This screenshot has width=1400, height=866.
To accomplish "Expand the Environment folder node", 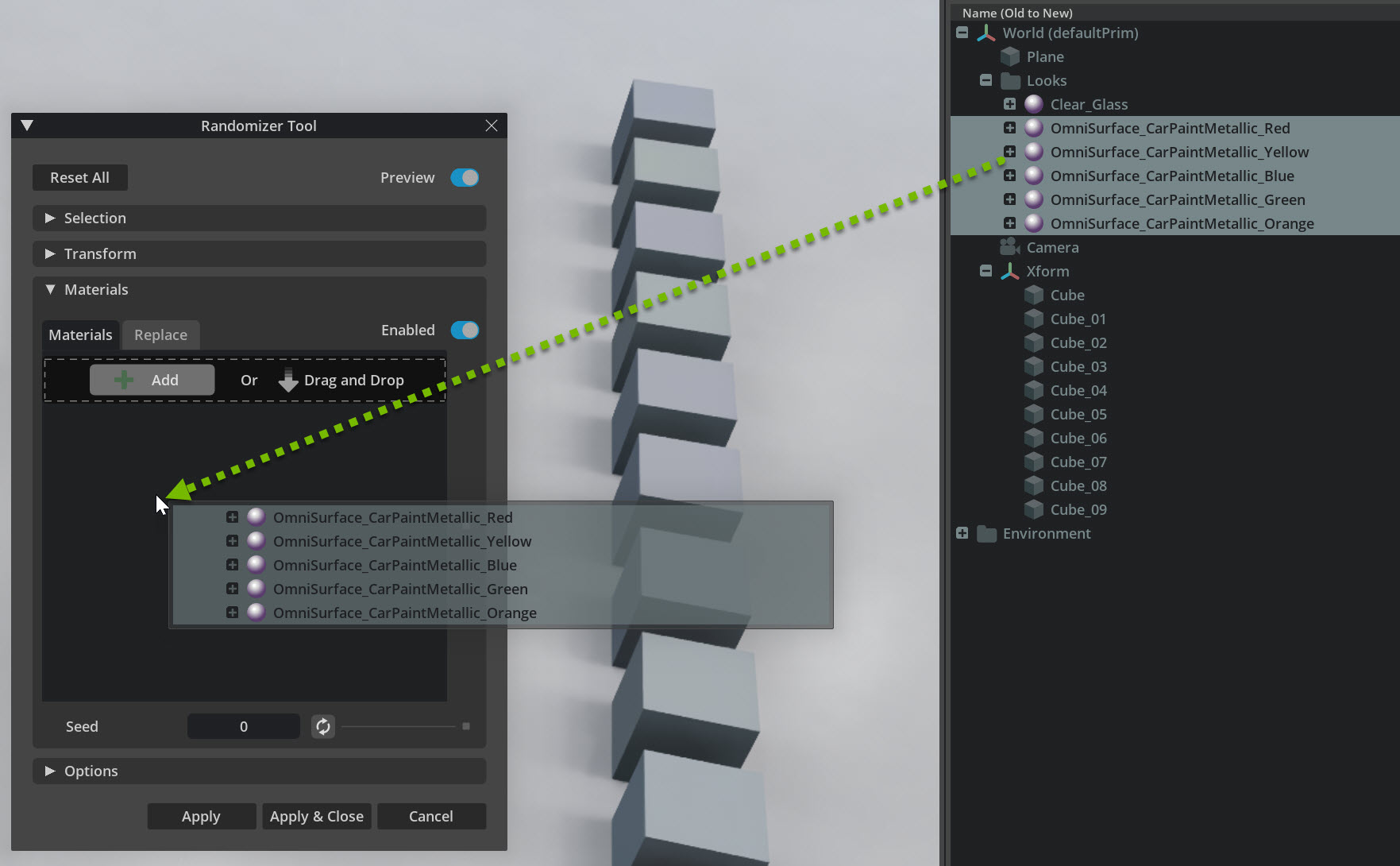I will (x=962, y=533).
